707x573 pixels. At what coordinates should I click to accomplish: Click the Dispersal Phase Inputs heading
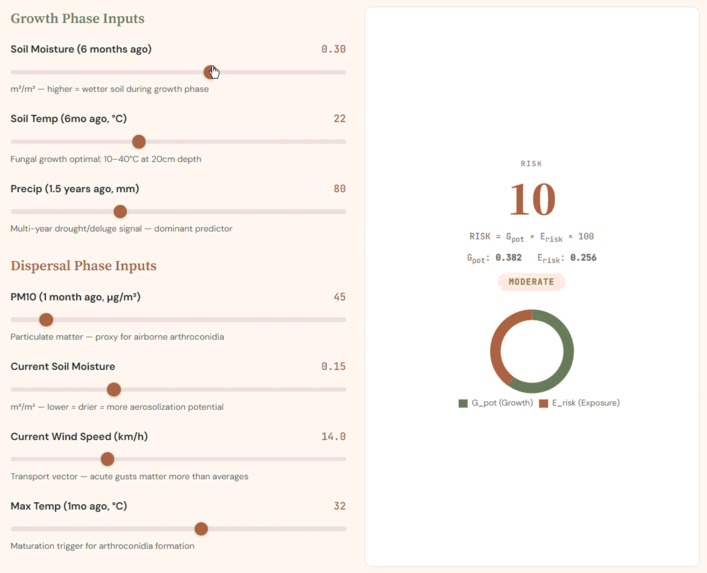coord(83,266)
